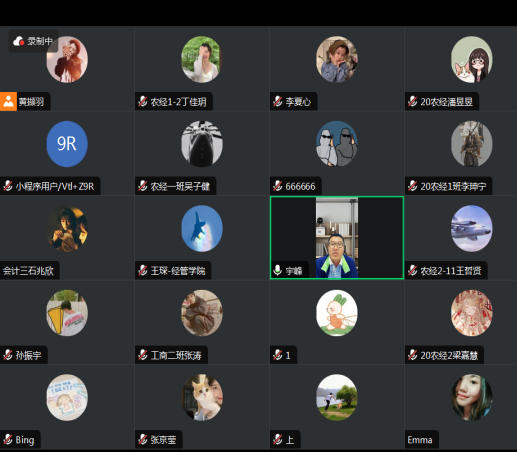This screenshot has height=452, width=517.
Task: Click the carrot rabbit avatar of user 1
Action: 337,313
